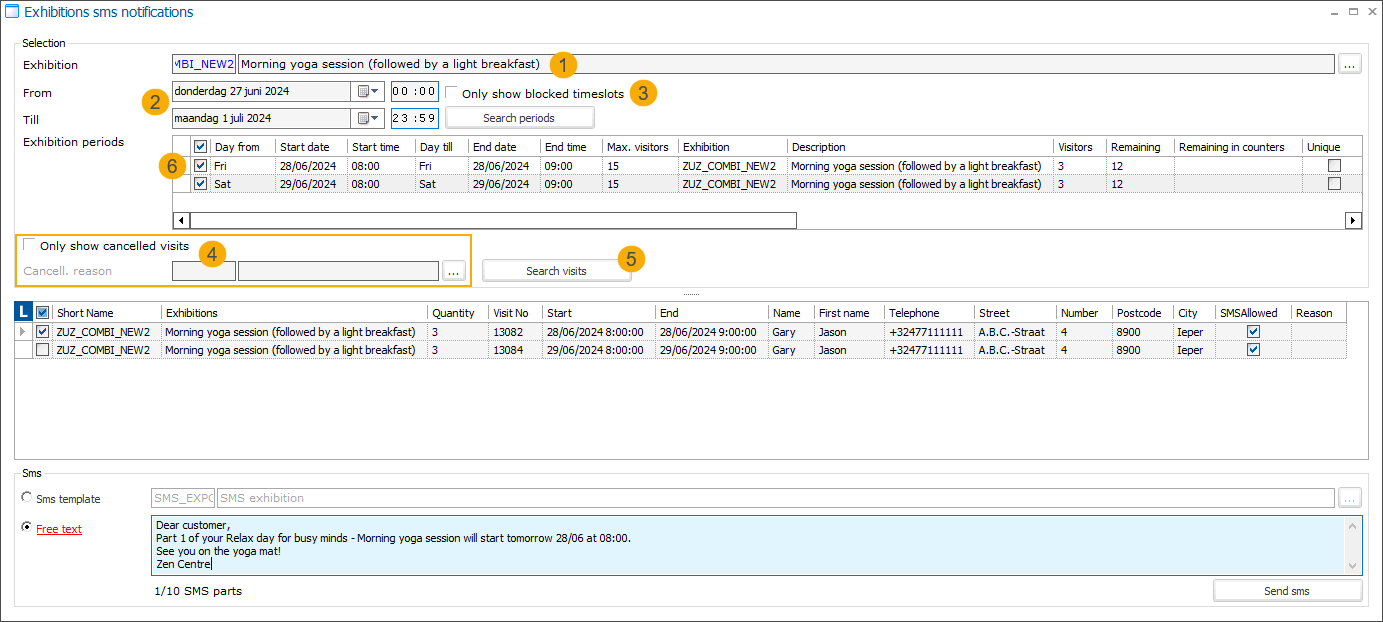Toggle the select-all checkbox in Exhibition periods
The width and height of the screenshot is (1383, 622).
tap(199, 146)
